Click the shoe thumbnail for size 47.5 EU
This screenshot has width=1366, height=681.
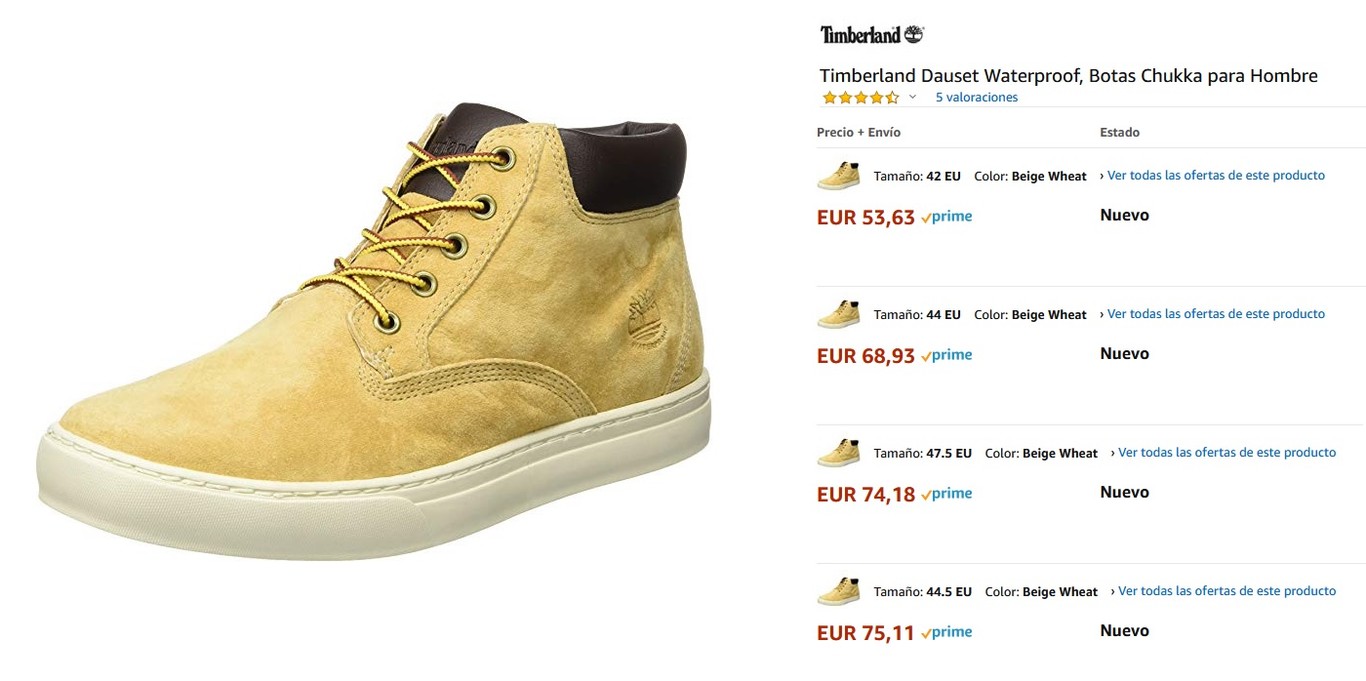(838, 453)
